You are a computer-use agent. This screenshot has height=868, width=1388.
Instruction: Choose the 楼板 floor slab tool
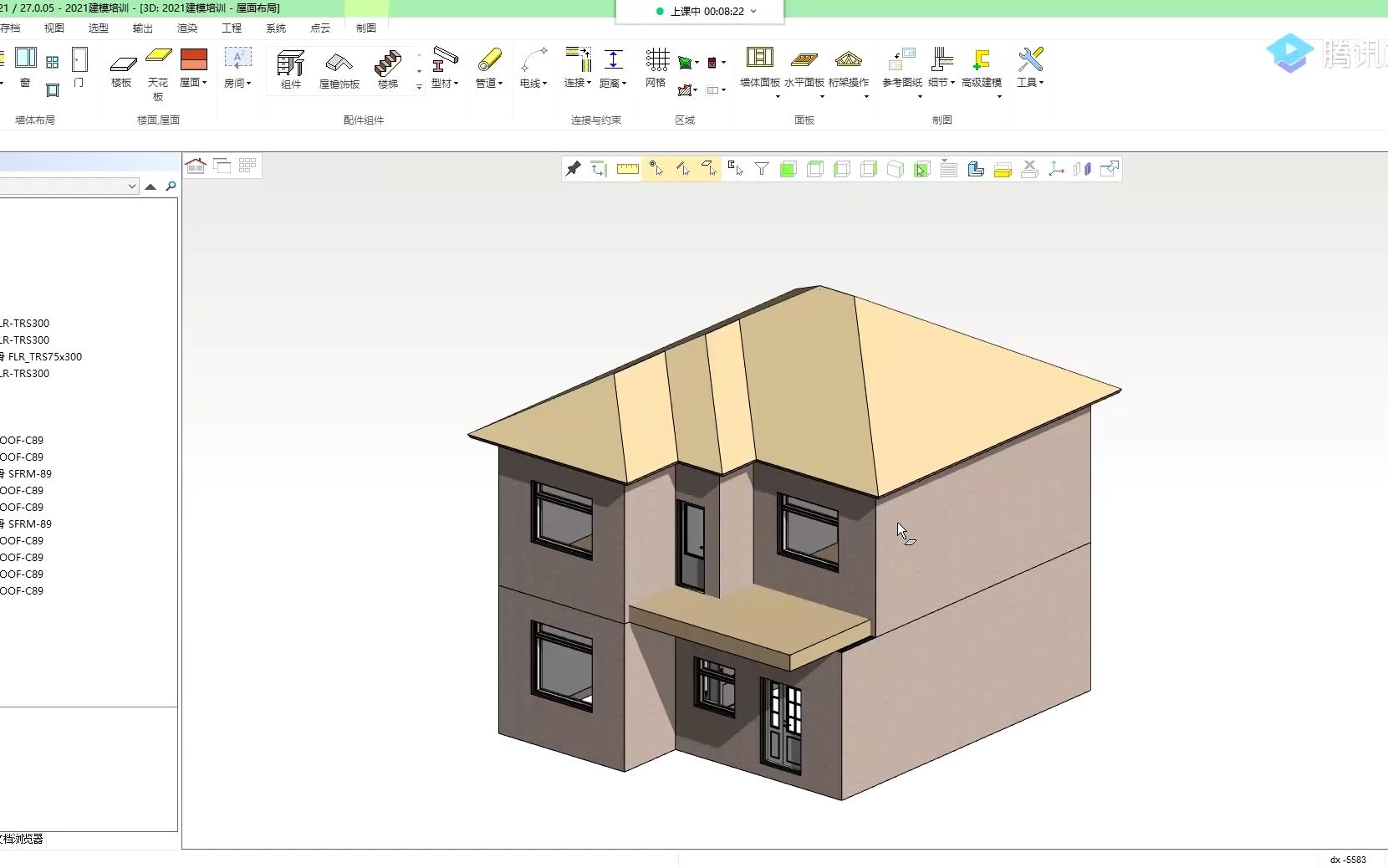point(122,71)
